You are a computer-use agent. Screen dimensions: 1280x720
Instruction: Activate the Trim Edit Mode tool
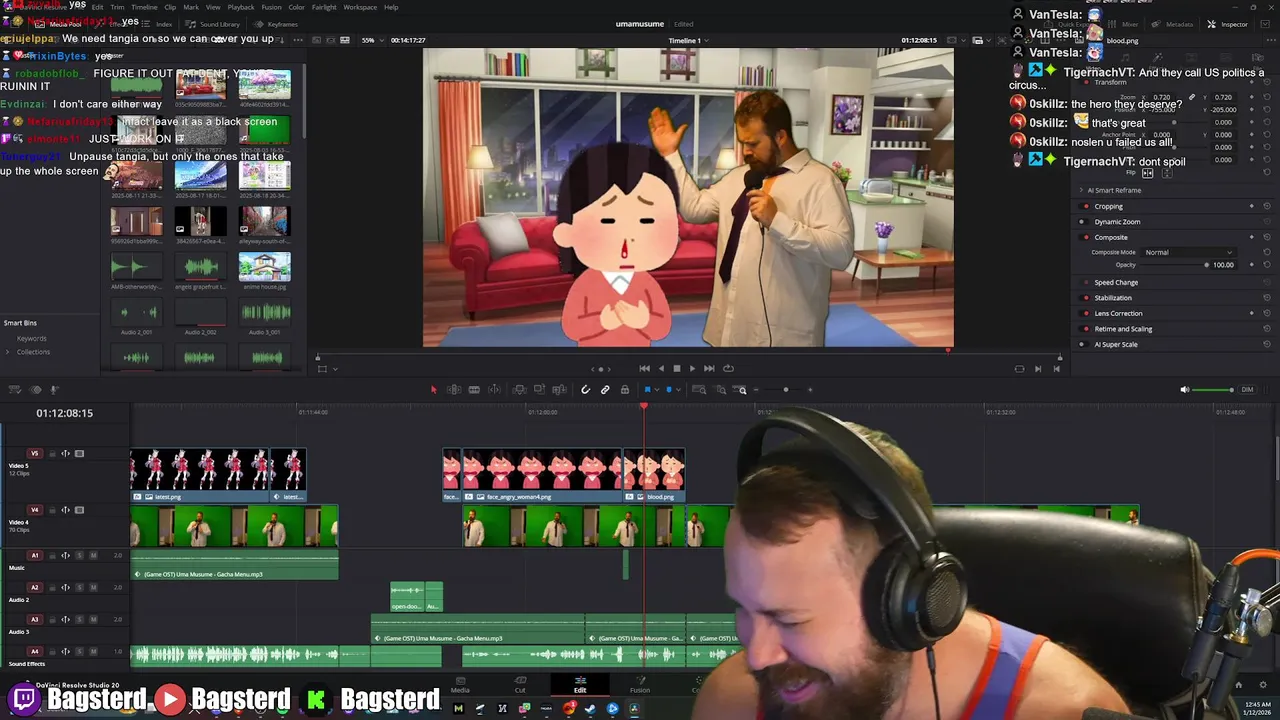pyautogui.click(x=454, y=389)
